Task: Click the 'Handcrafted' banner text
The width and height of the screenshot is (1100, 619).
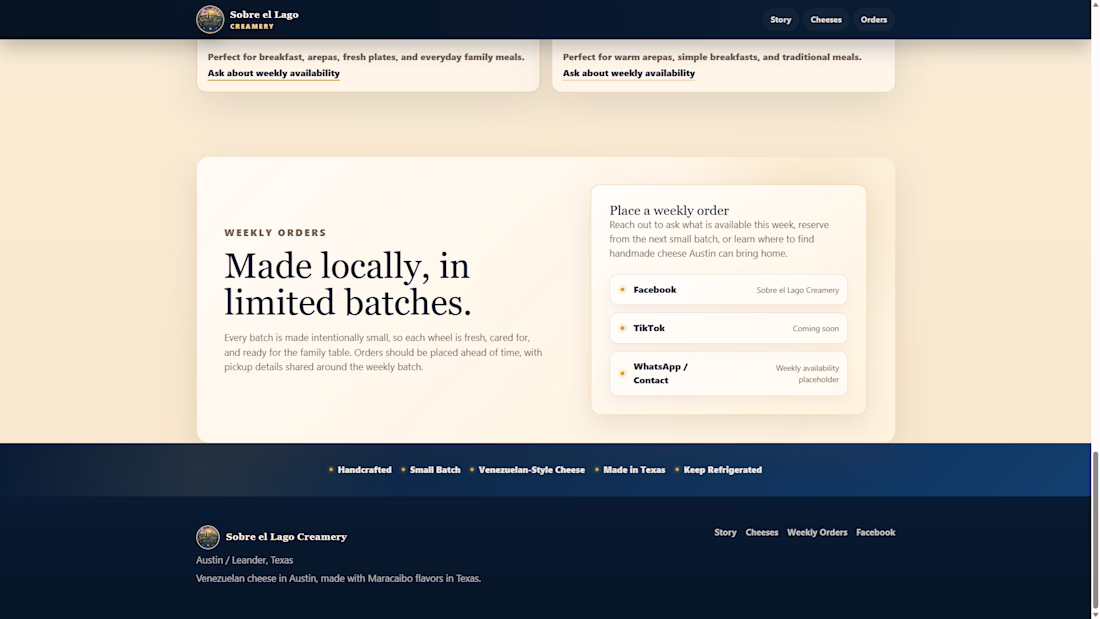Action: (x=364, y=470)
